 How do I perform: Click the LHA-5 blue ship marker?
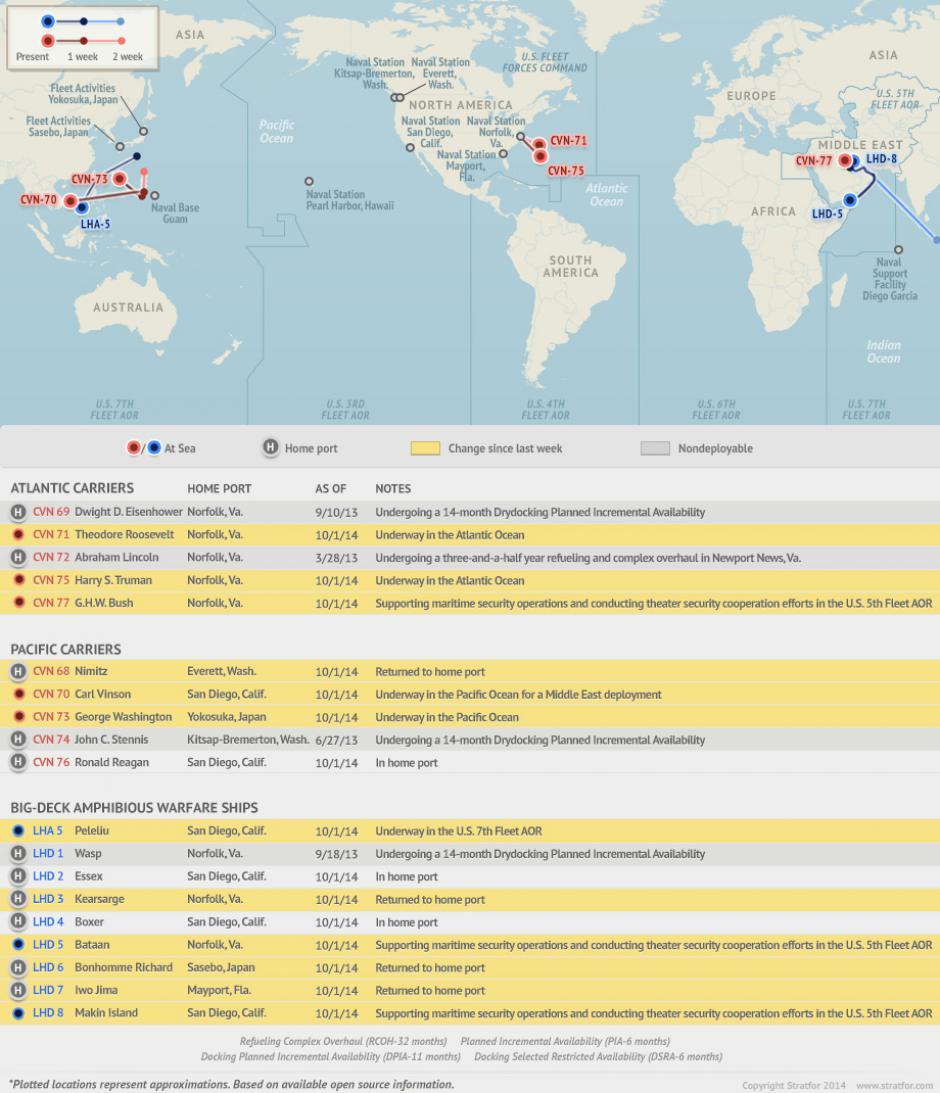tap(82, 208)
